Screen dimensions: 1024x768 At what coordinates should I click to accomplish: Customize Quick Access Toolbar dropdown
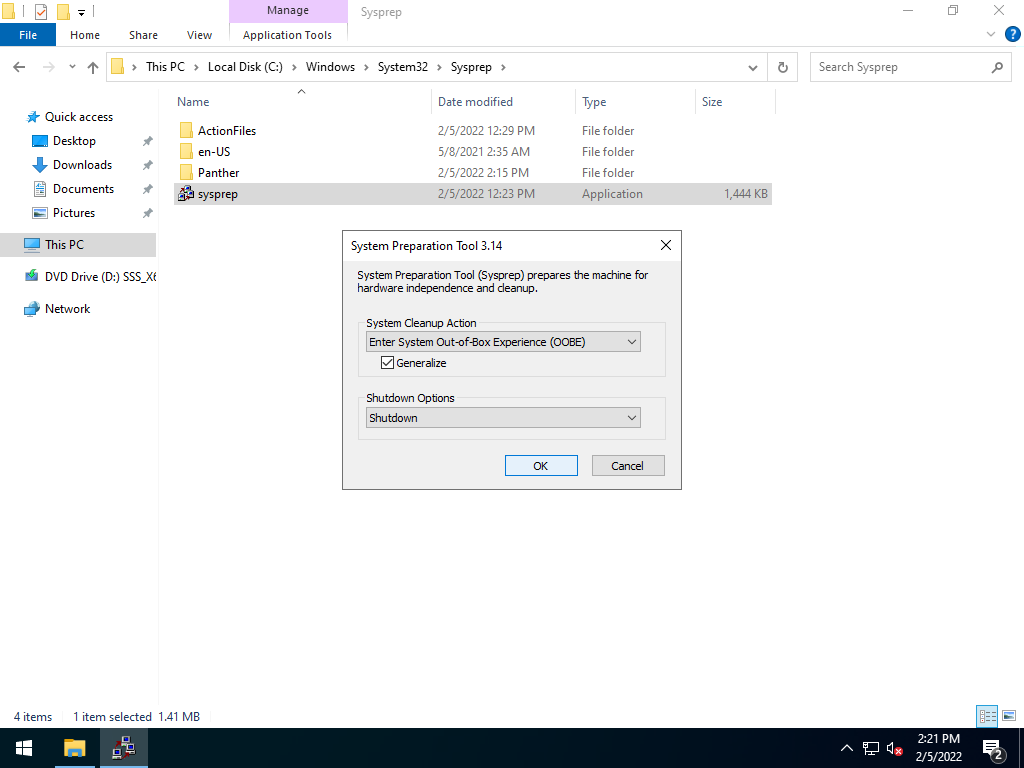(x=82, y=12)
